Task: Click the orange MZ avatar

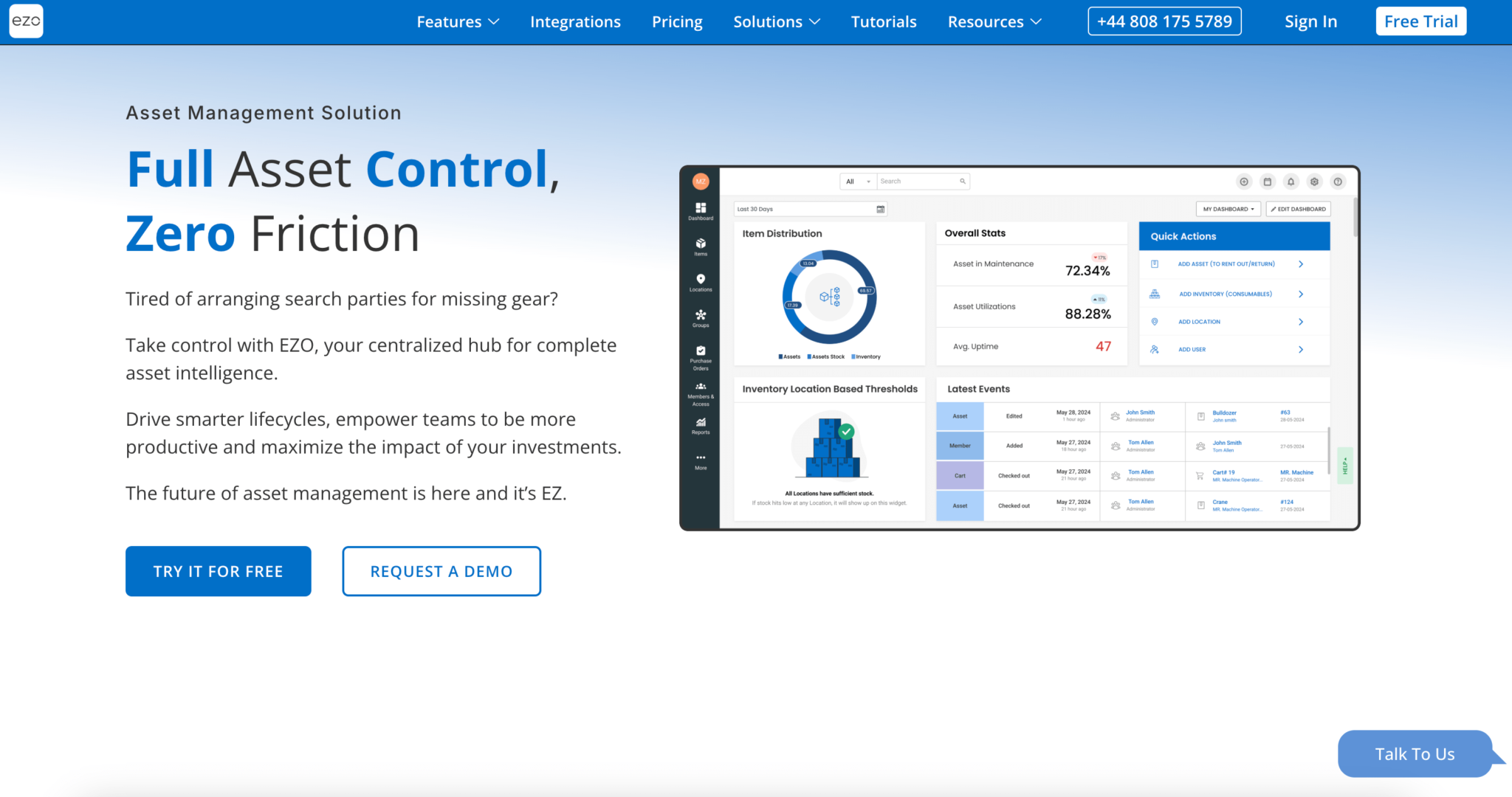Action: coord(701,182)
